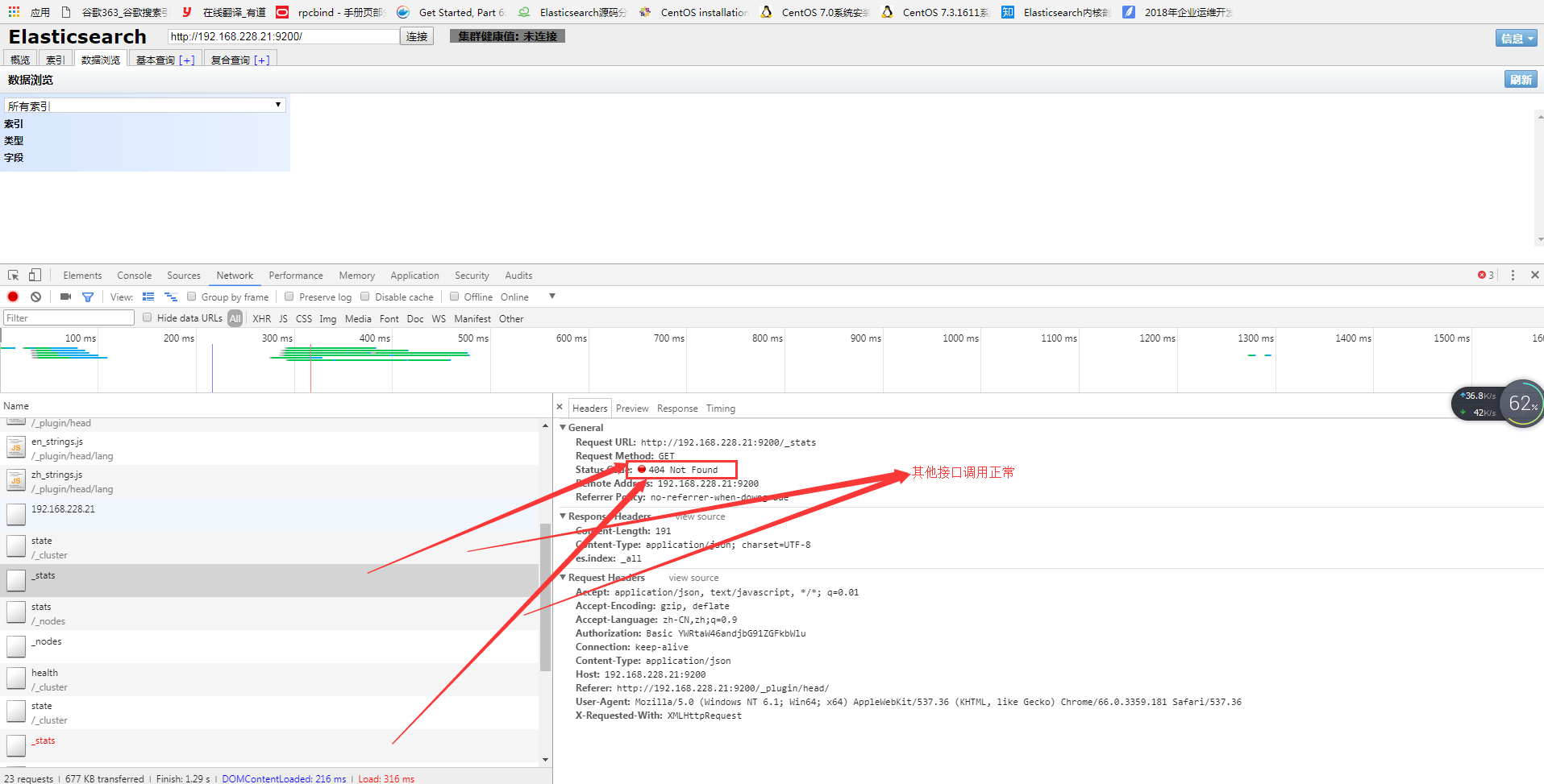
Task: Open the Elasticsearch源码 bookmark
Action: click(572, 12)
